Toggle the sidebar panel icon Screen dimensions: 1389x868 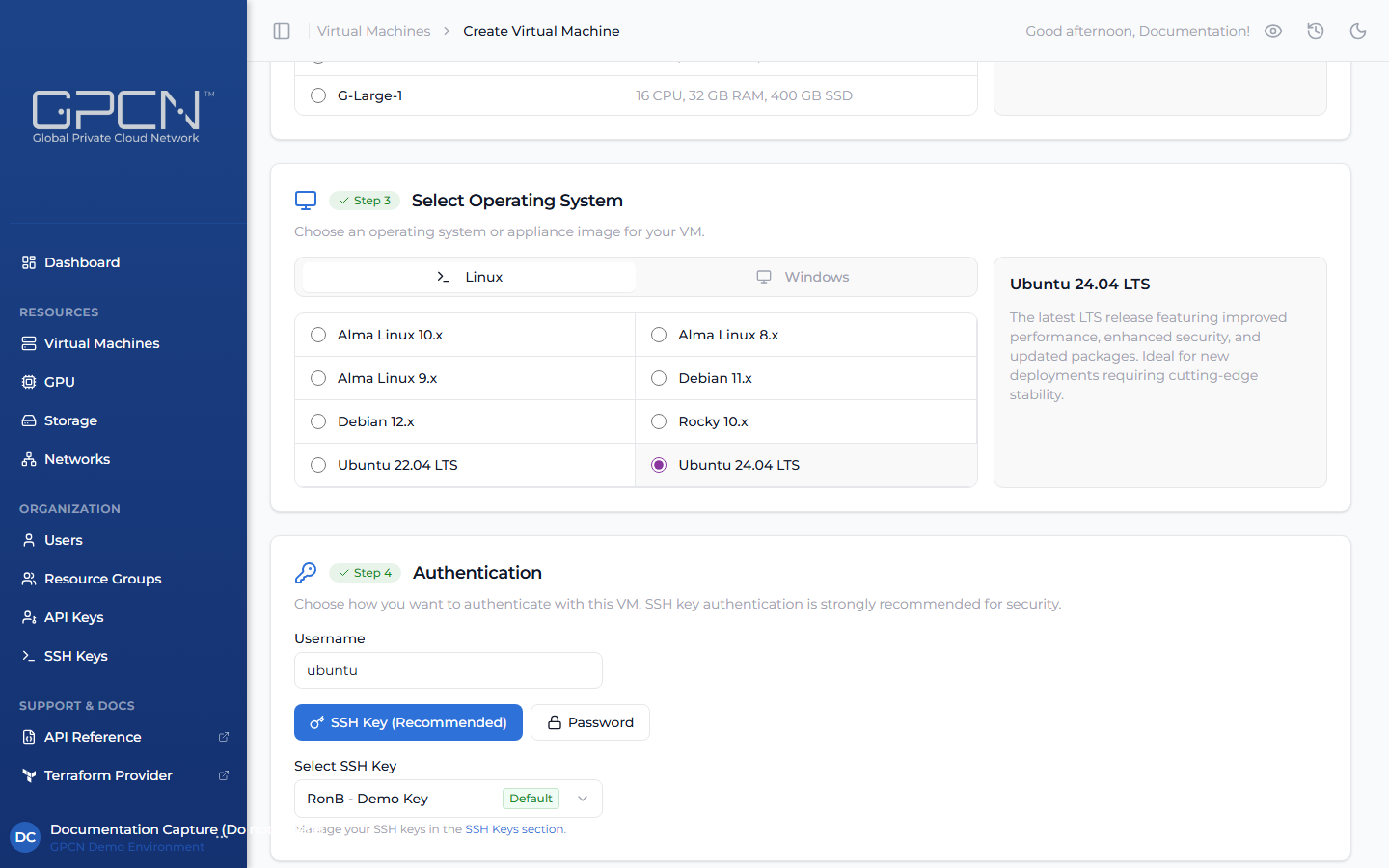click(x=282, y=31)
